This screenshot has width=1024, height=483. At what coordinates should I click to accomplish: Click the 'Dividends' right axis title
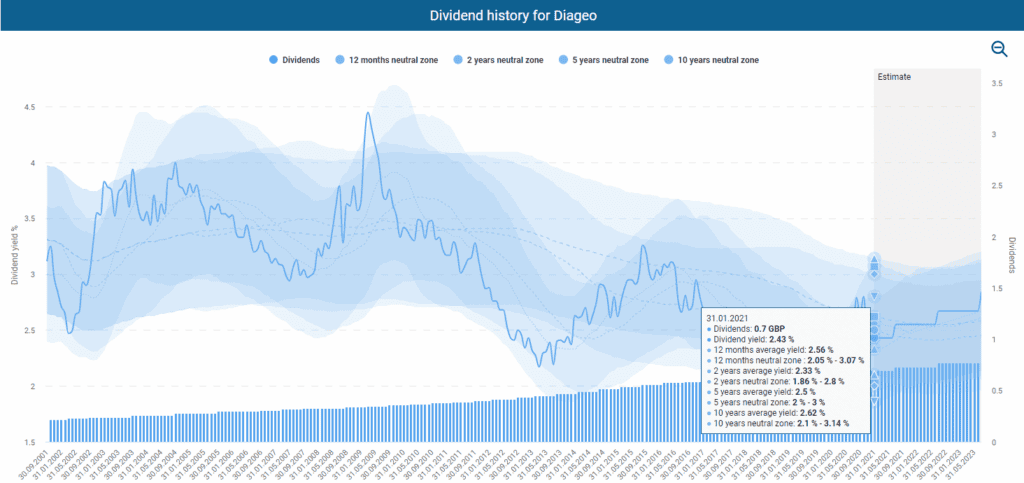click(1012, 255)
